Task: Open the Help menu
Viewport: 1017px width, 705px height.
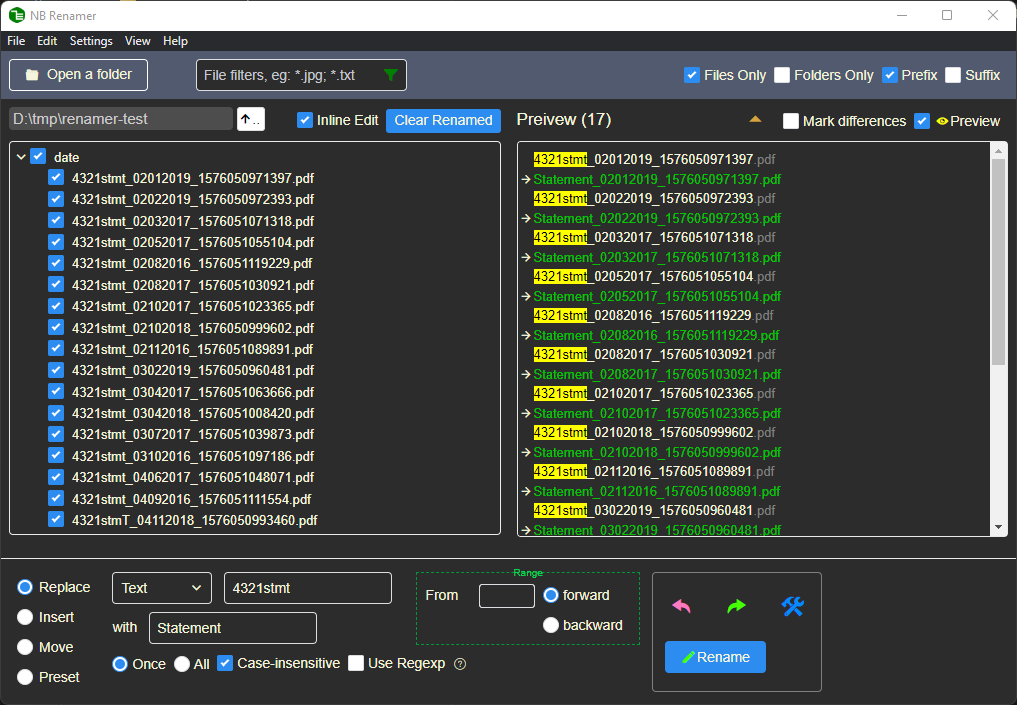Action: (x=175, y=41)
